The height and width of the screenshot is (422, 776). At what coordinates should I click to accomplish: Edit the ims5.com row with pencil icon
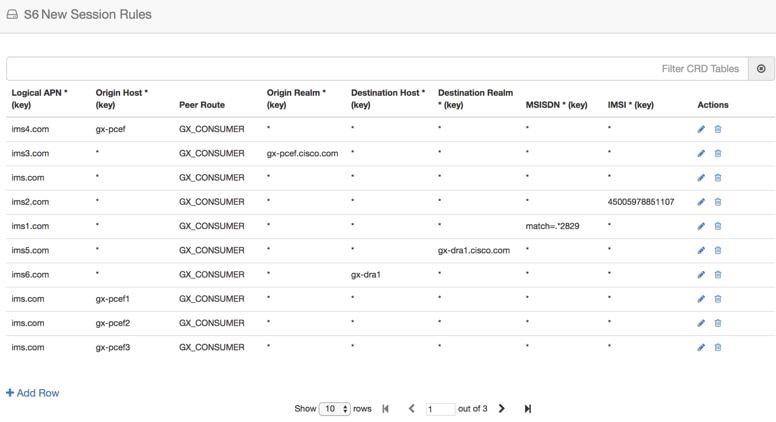[701, 250]
